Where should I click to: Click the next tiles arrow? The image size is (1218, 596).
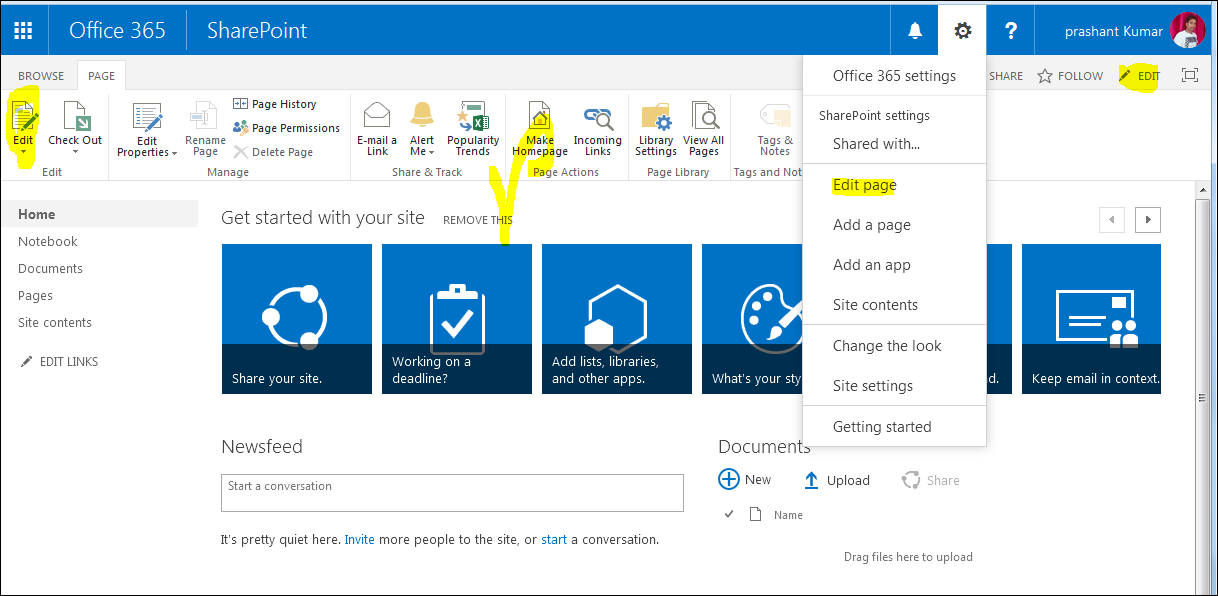click(x=1148, y=219)
